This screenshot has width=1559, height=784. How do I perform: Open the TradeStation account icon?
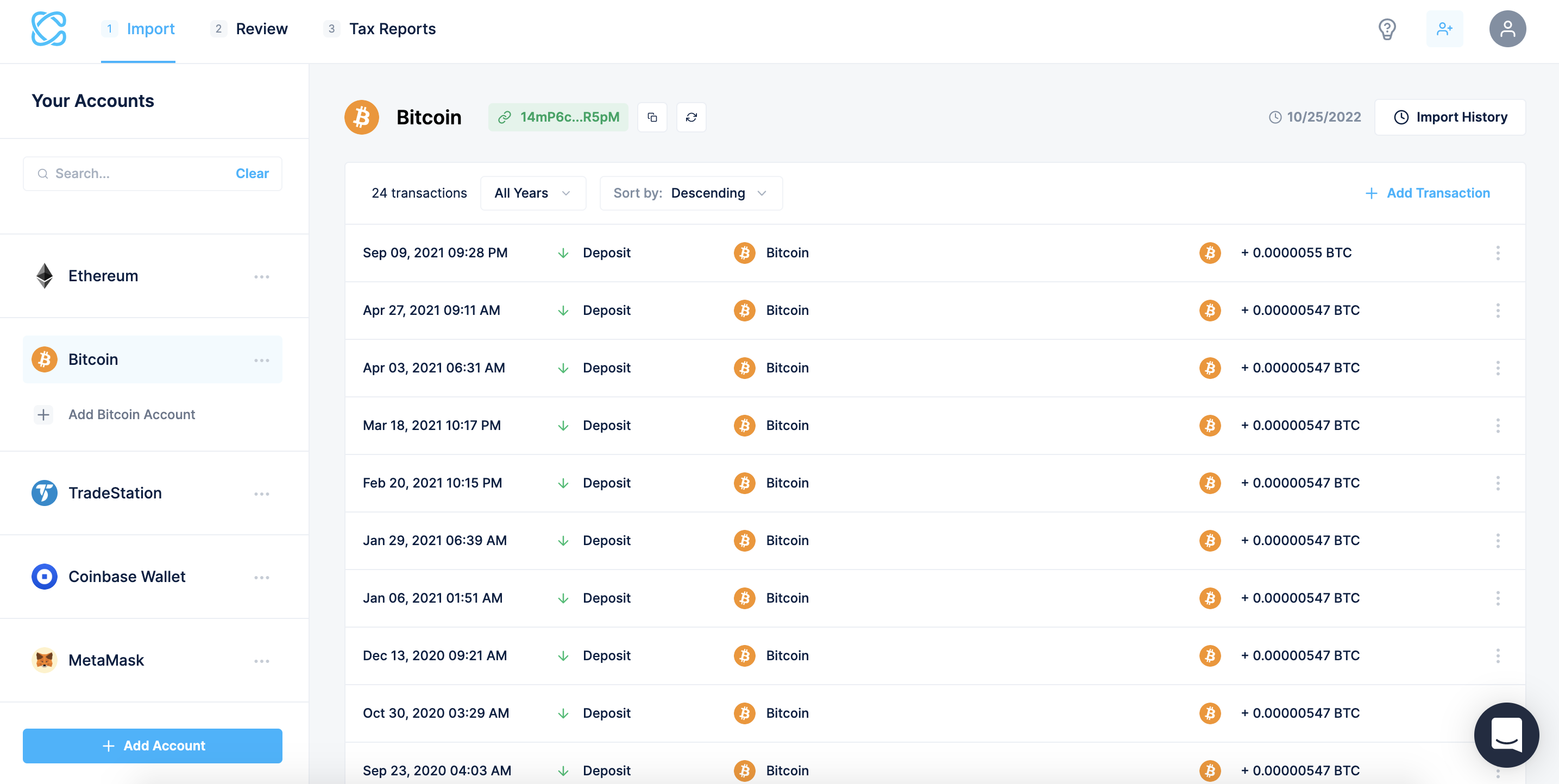pyautogui.click(x=43, y=493)
